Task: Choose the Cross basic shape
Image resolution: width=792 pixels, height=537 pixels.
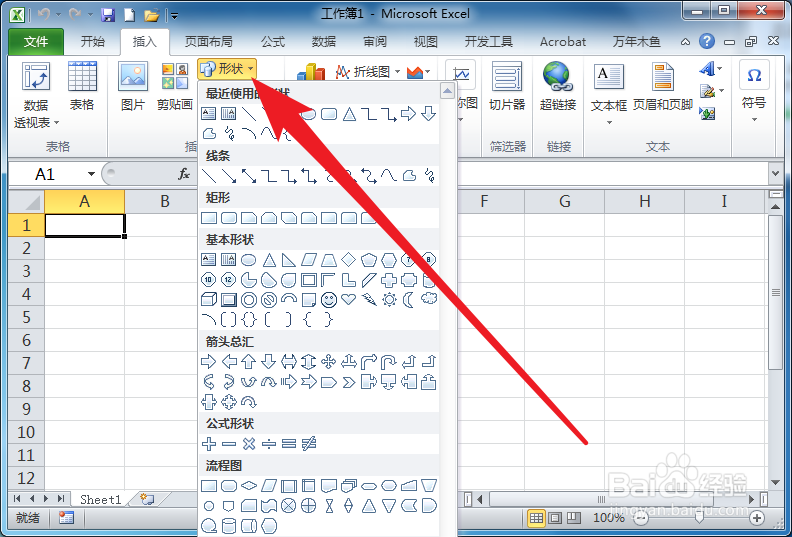Action: pyautogui.click(x=389, y=279)
